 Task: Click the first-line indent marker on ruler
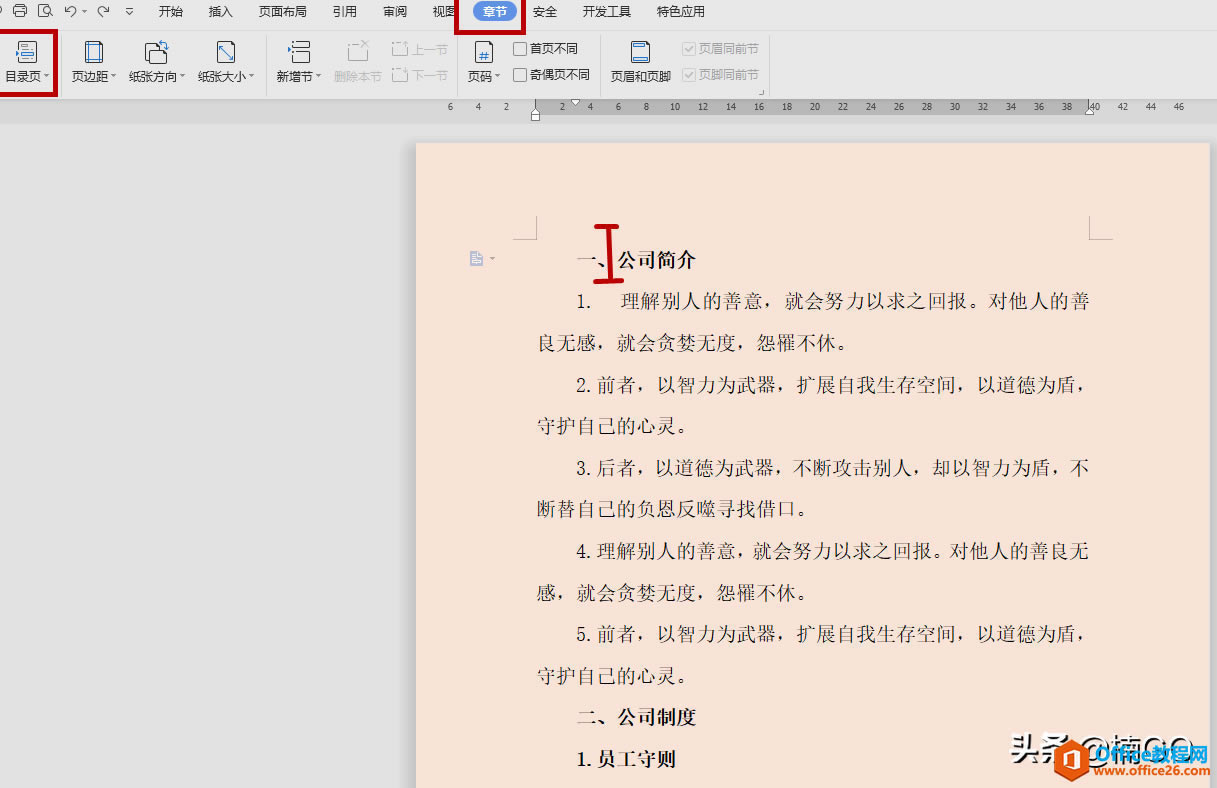coord(575,102)
